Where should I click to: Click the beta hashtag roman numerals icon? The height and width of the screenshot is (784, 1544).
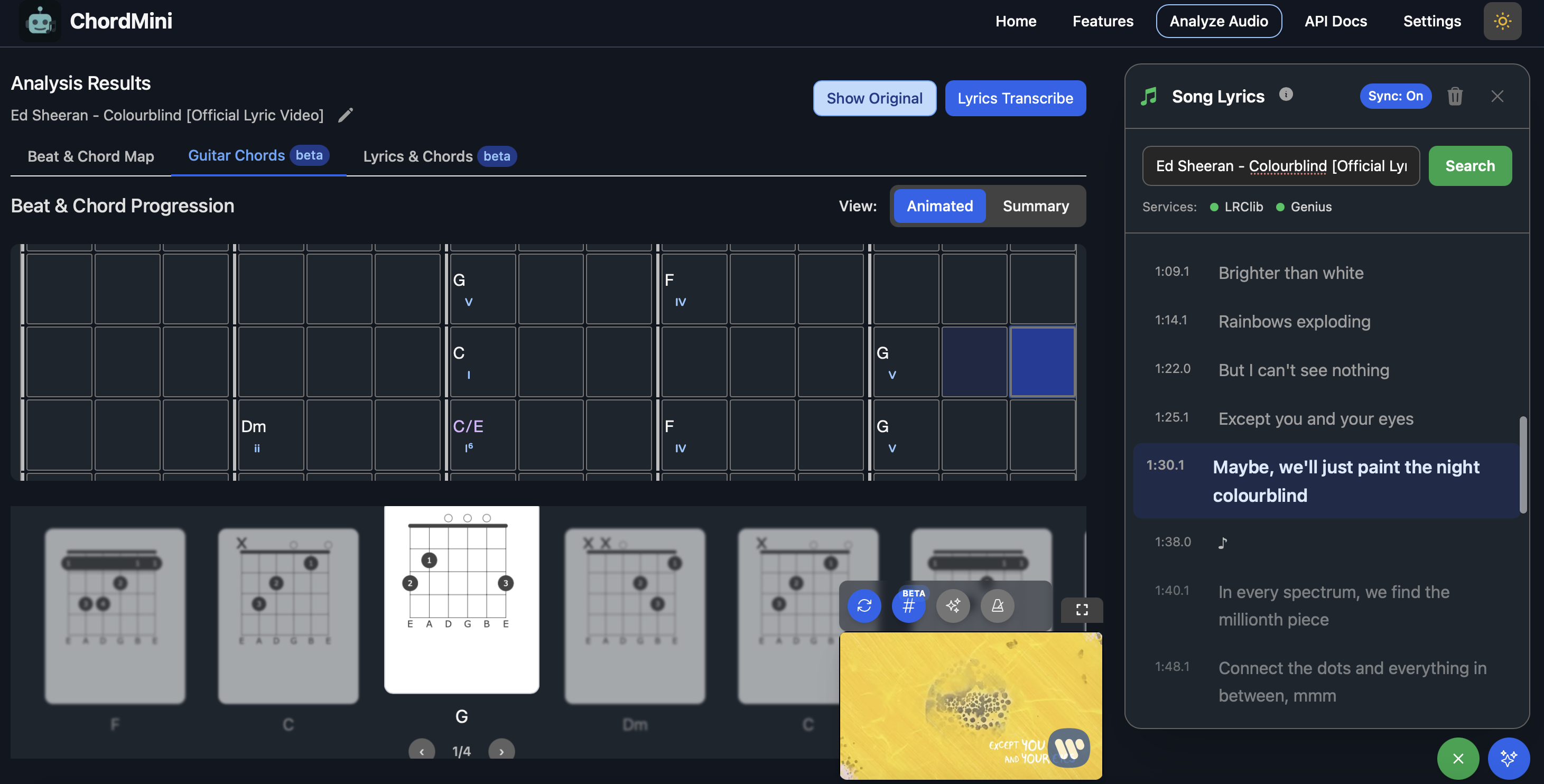[908, 605]
